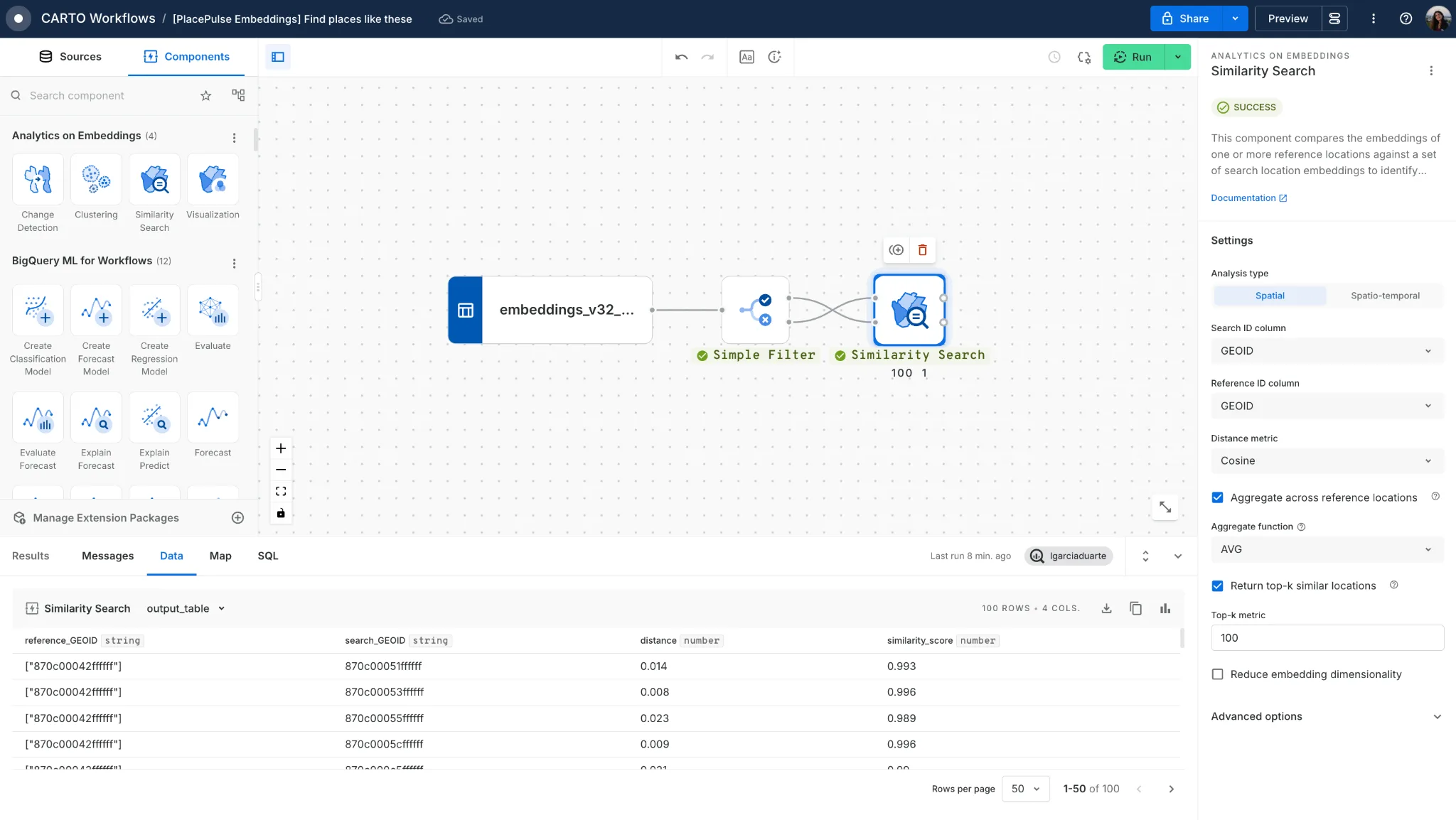
Task: Select the embeddings_v32 source node
Action: click(550, 310)
